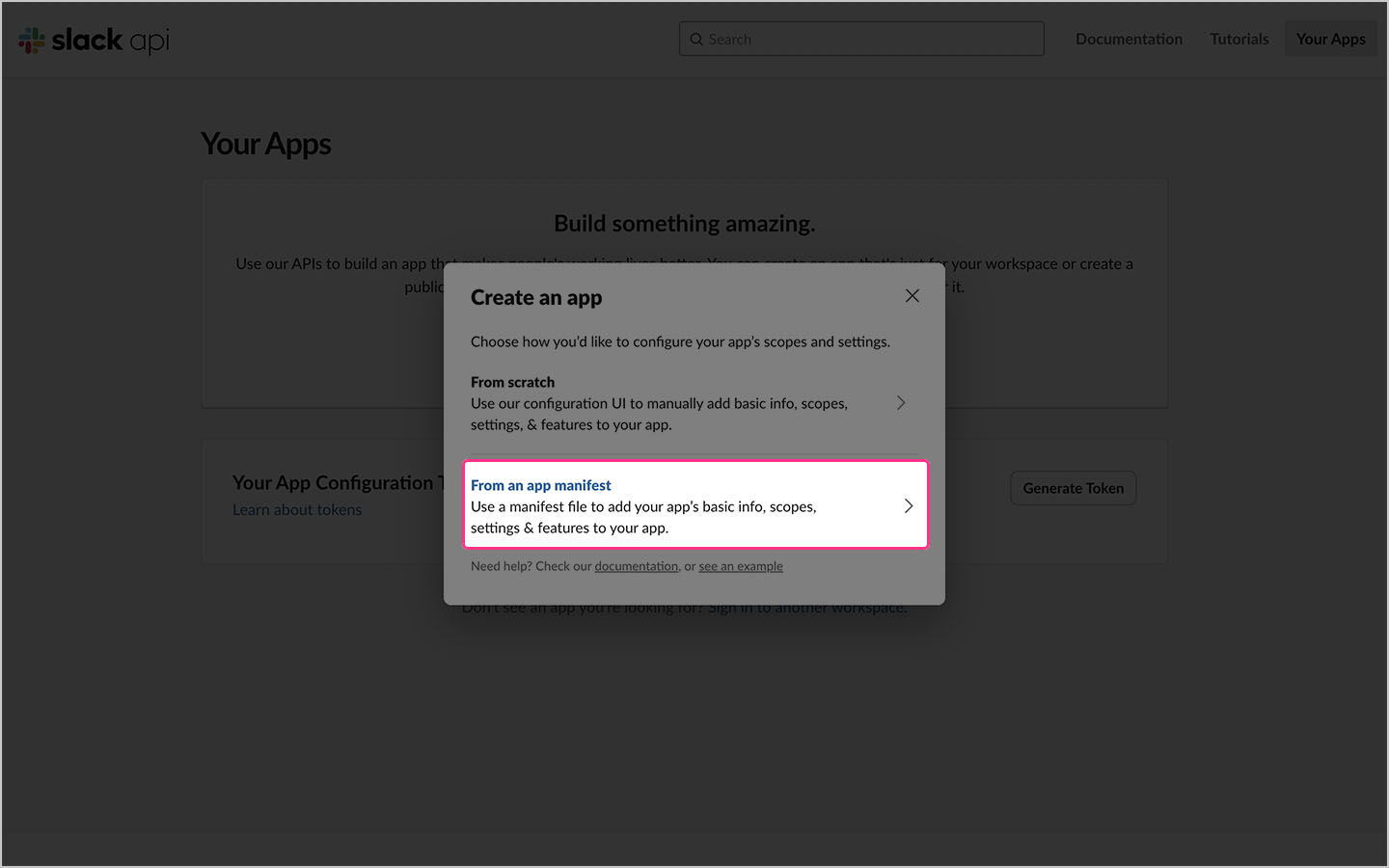Image resolution: width=1389 pixels, height=868 pixels.
Task: Switch to the Your Apps nav tab
Action: click(1330, 40)
